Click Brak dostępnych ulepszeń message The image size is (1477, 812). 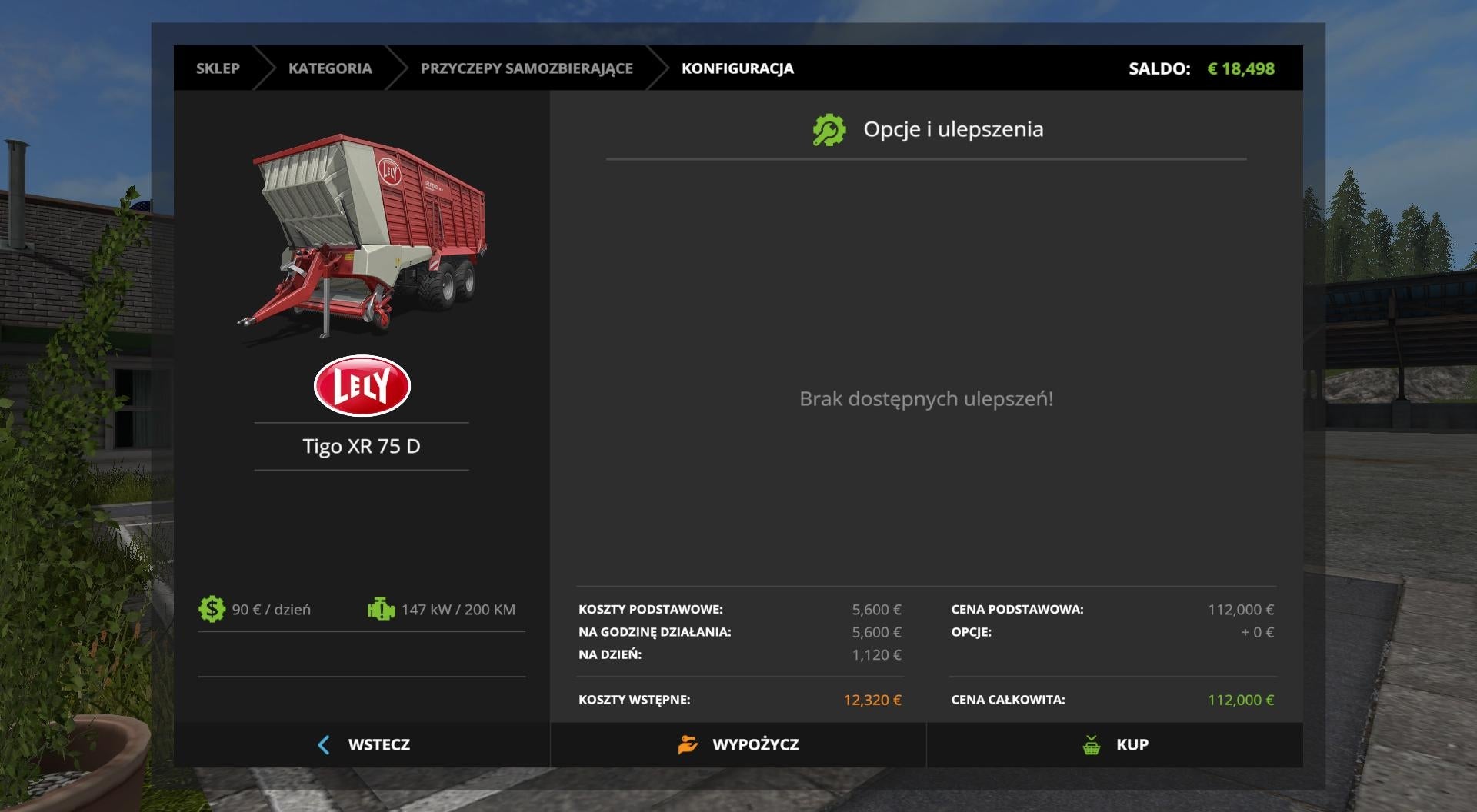click(x=926, y=399)
